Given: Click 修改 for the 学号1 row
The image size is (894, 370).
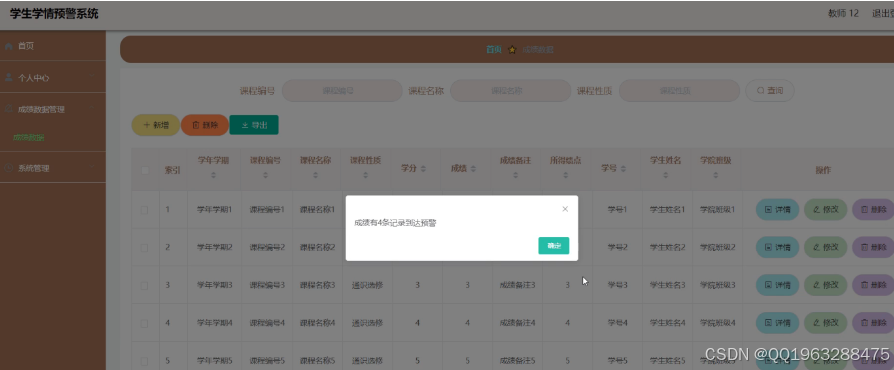Looking at the screenshot, I should pyautogui.click(x=826, y=210).
